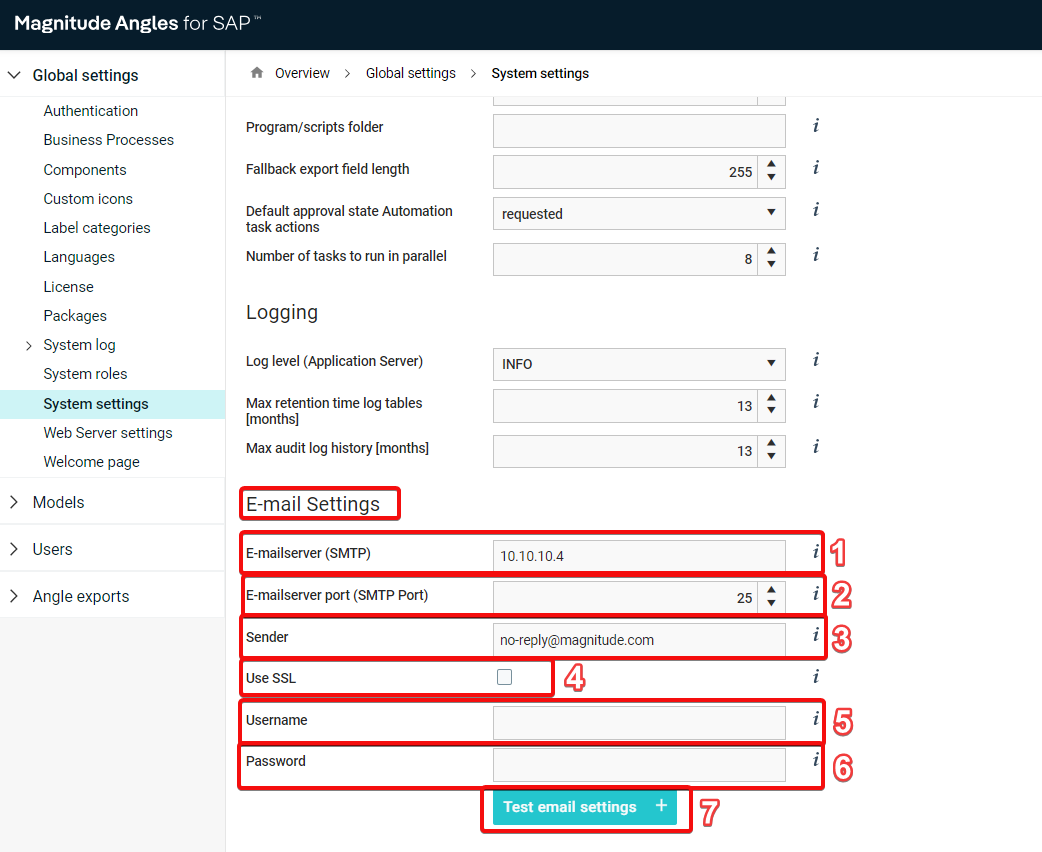Enable the Use SSL checkbox
1042x852 pixels.
pyautogui.click(x=504, y=677)
